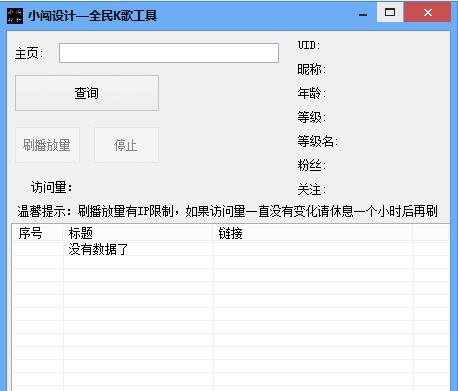Click the window title 小闯设计—全民K歌工具

pos(92,16)
